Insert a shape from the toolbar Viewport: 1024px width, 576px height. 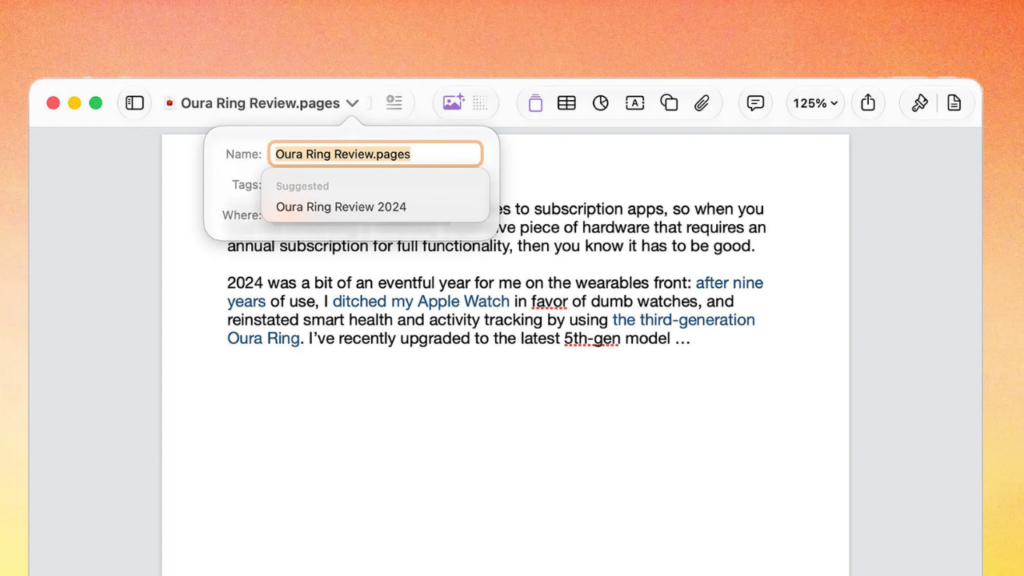pos(669,103)
